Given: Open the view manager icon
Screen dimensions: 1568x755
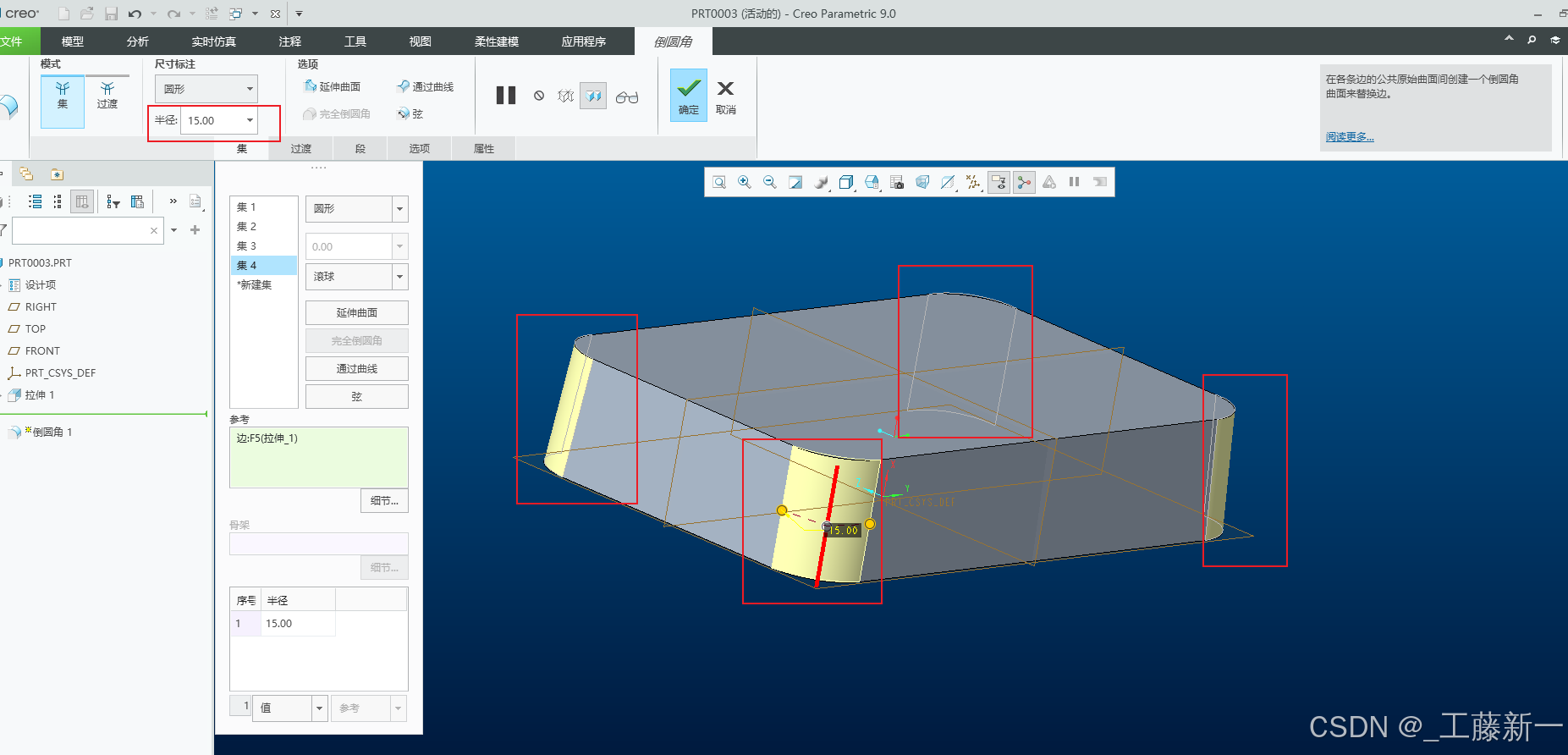Looking at the screenshot, I should [872, 182].
